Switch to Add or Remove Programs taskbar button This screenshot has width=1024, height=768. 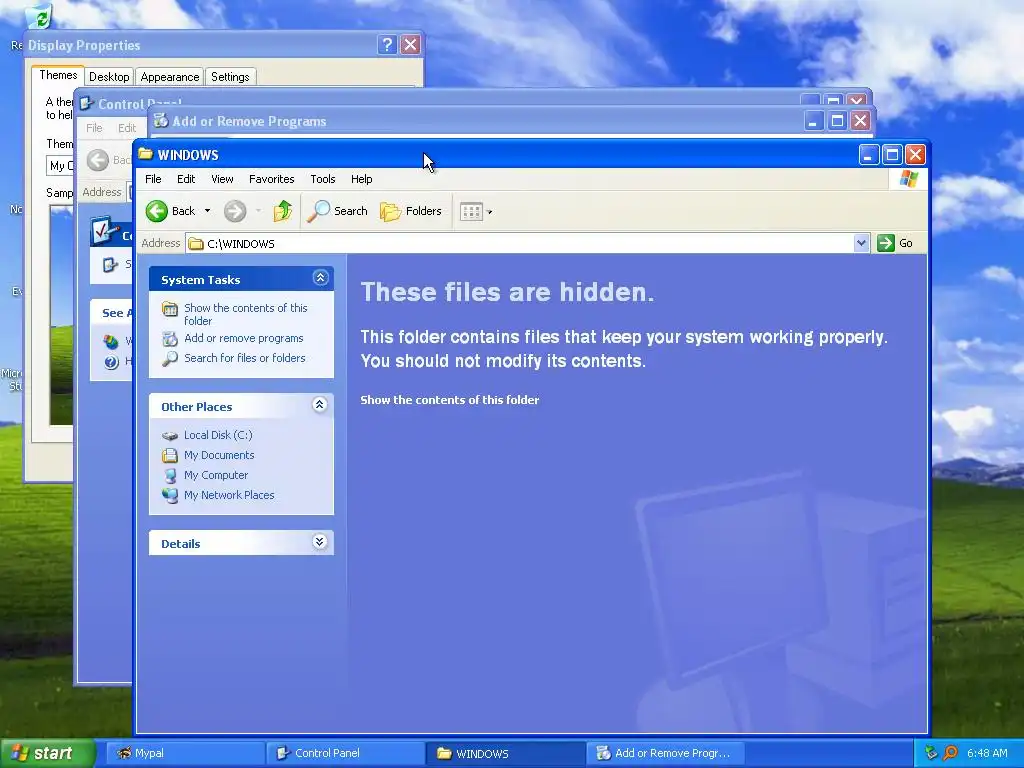point(666,753)
